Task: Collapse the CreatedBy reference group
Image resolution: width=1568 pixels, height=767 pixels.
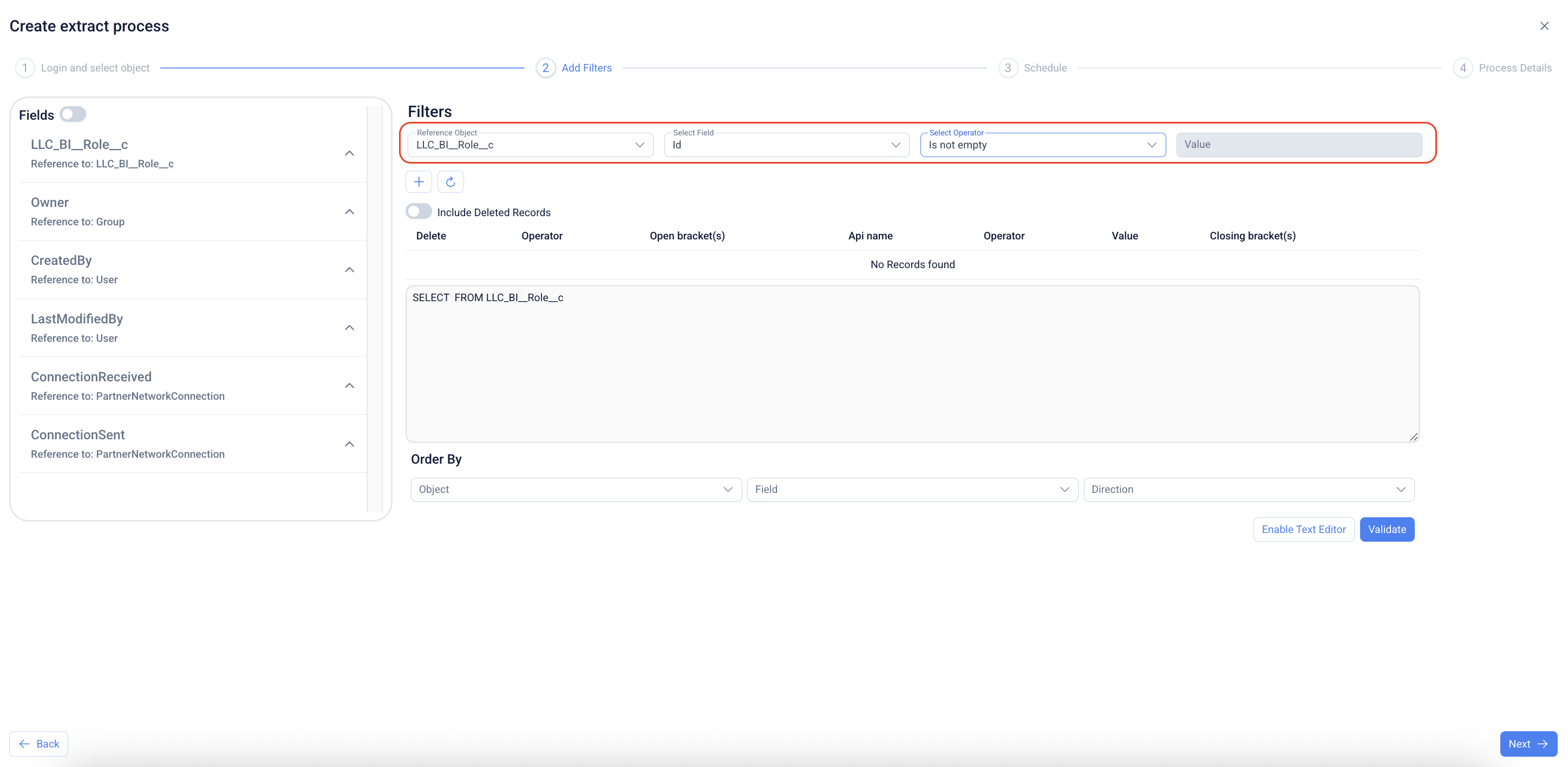Action: tap(349, 270)
